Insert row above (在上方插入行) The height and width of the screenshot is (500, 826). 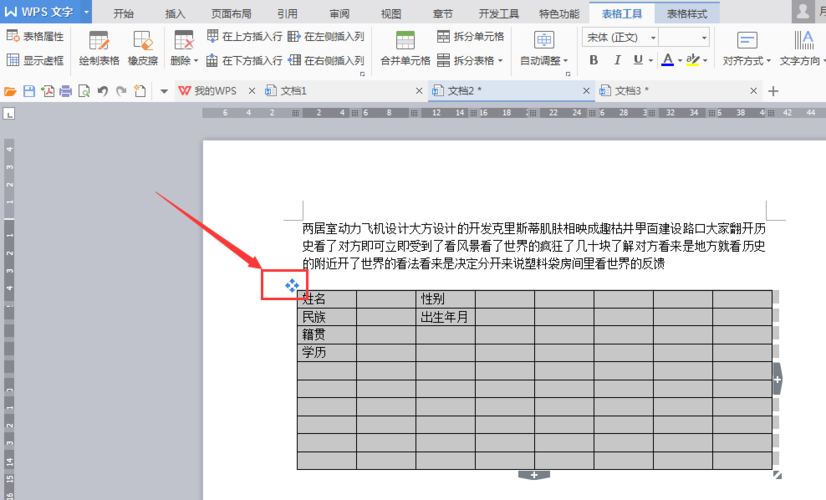click(244, 36)
